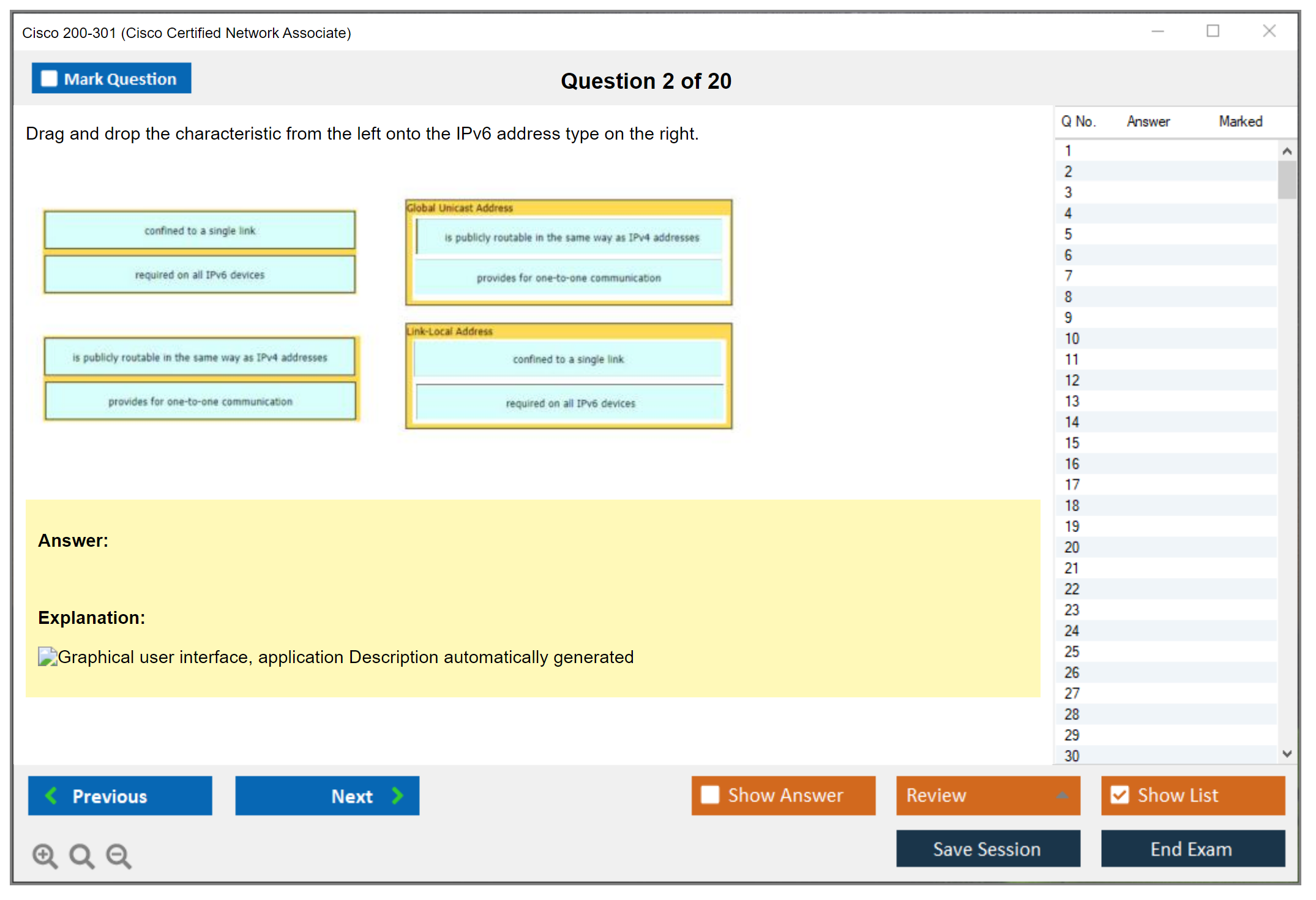The image size is (1316, 900).
Task: Click the left 'required on all IPv6 devices' tile
Action: point(200,275)
